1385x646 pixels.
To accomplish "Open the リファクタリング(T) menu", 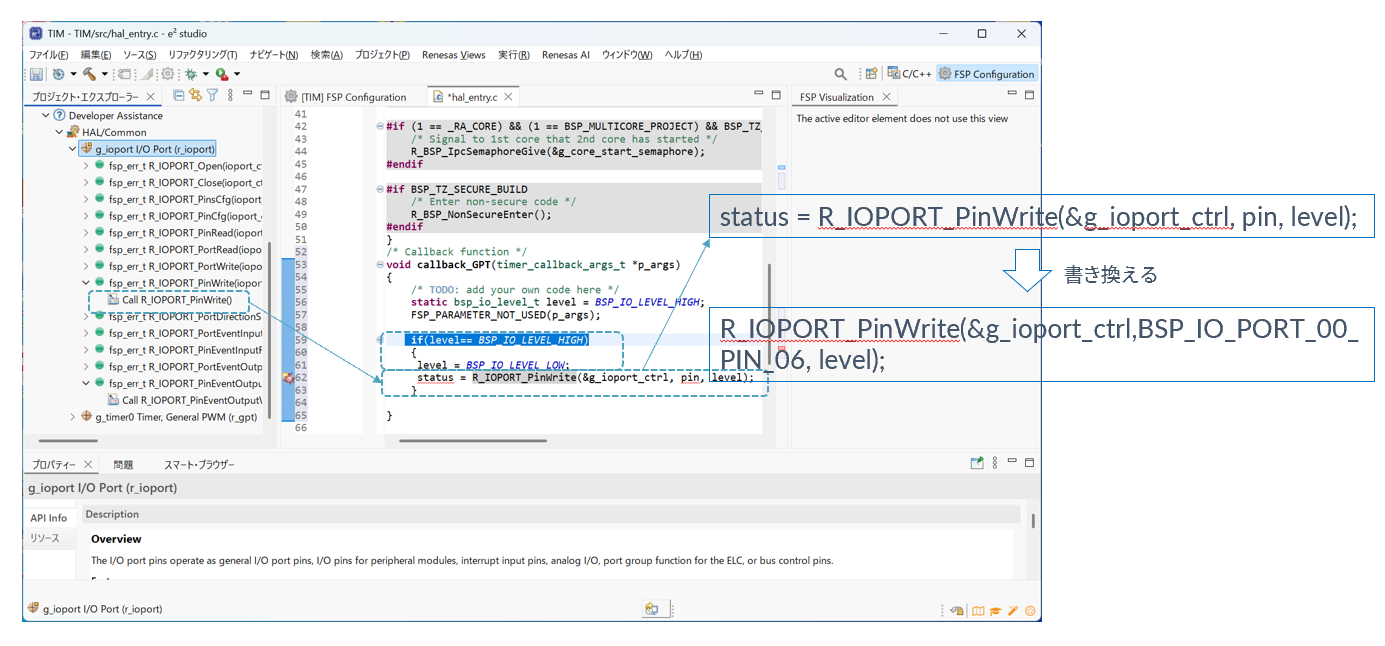I will (203, 55).
